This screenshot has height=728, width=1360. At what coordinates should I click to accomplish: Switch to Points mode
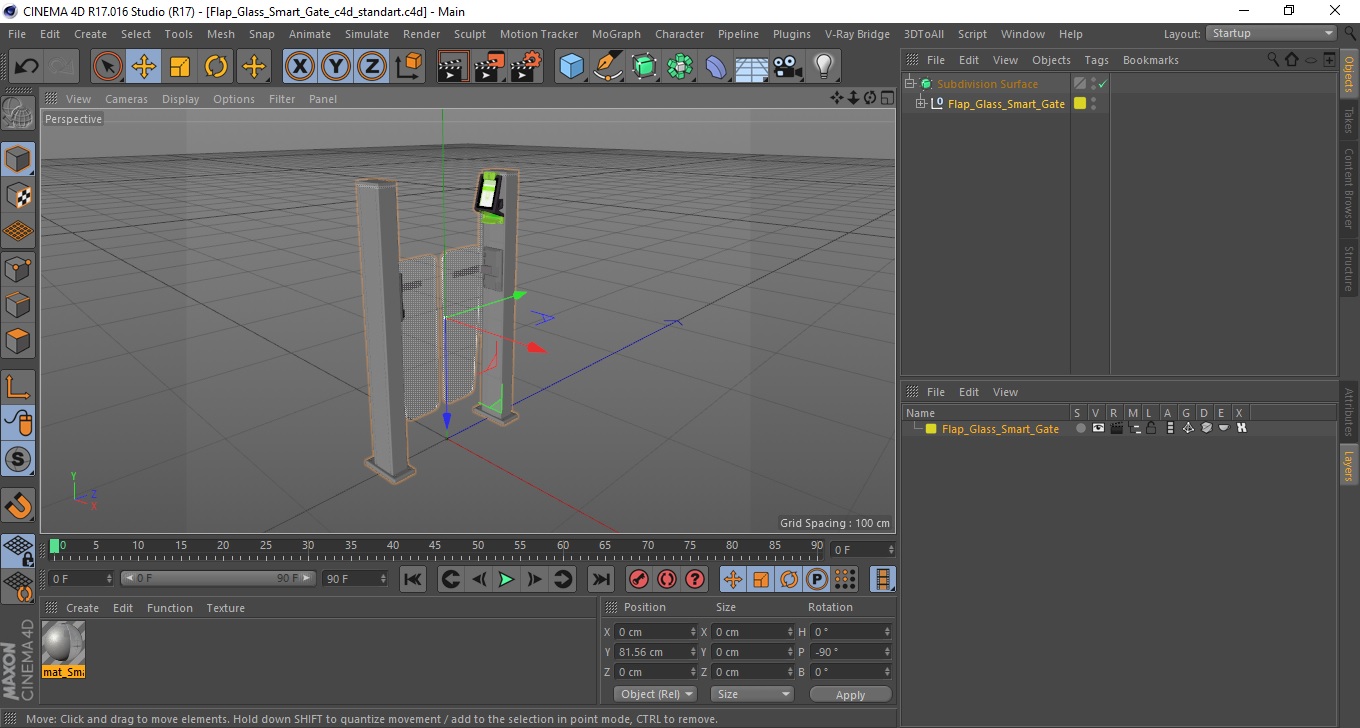(18, 268)
